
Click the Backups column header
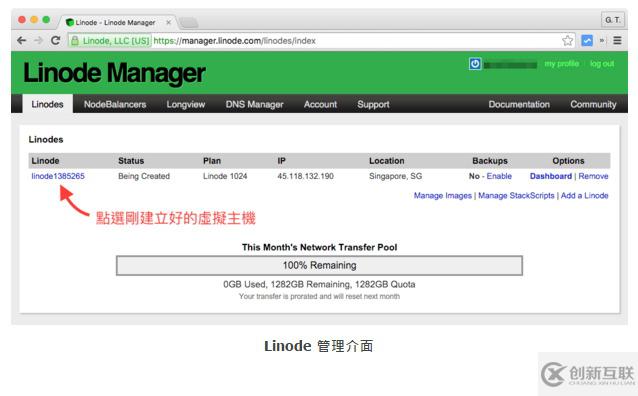pos(490,161)
